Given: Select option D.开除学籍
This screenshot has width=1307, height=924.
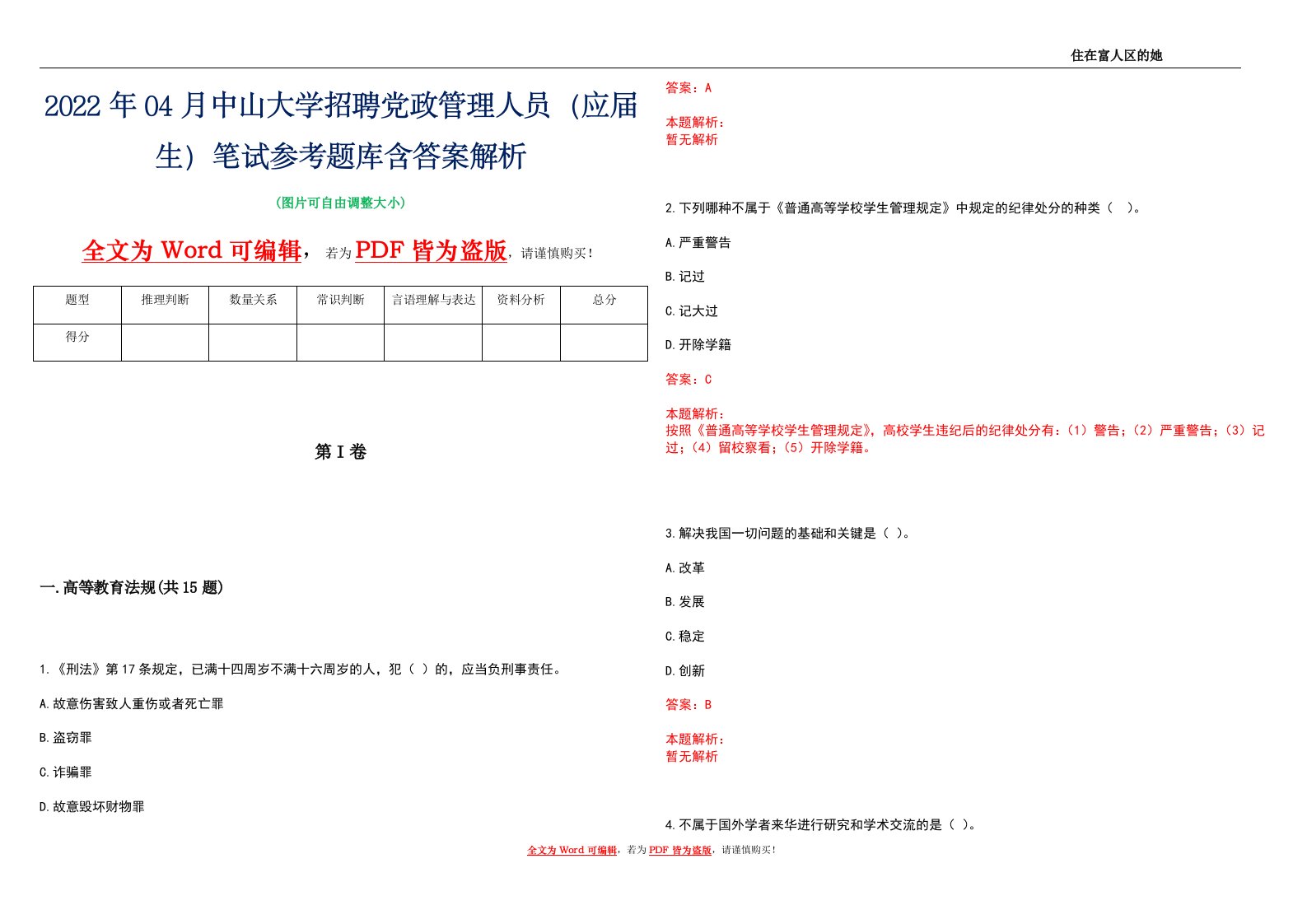Looking at the screenshot, I should pos(698,345).
